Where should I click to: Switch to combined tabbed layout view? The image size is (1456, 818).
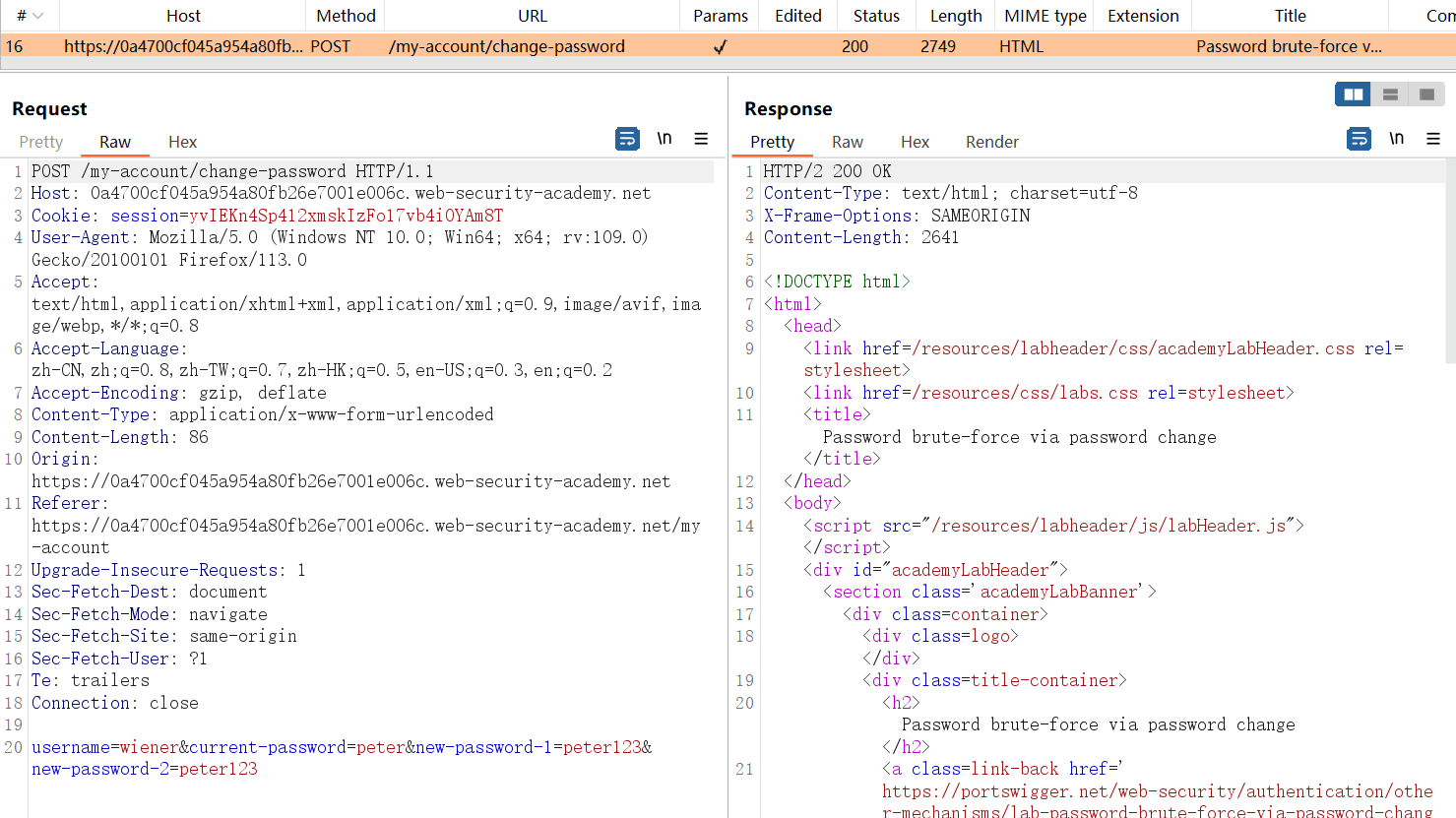(1426, 94)
